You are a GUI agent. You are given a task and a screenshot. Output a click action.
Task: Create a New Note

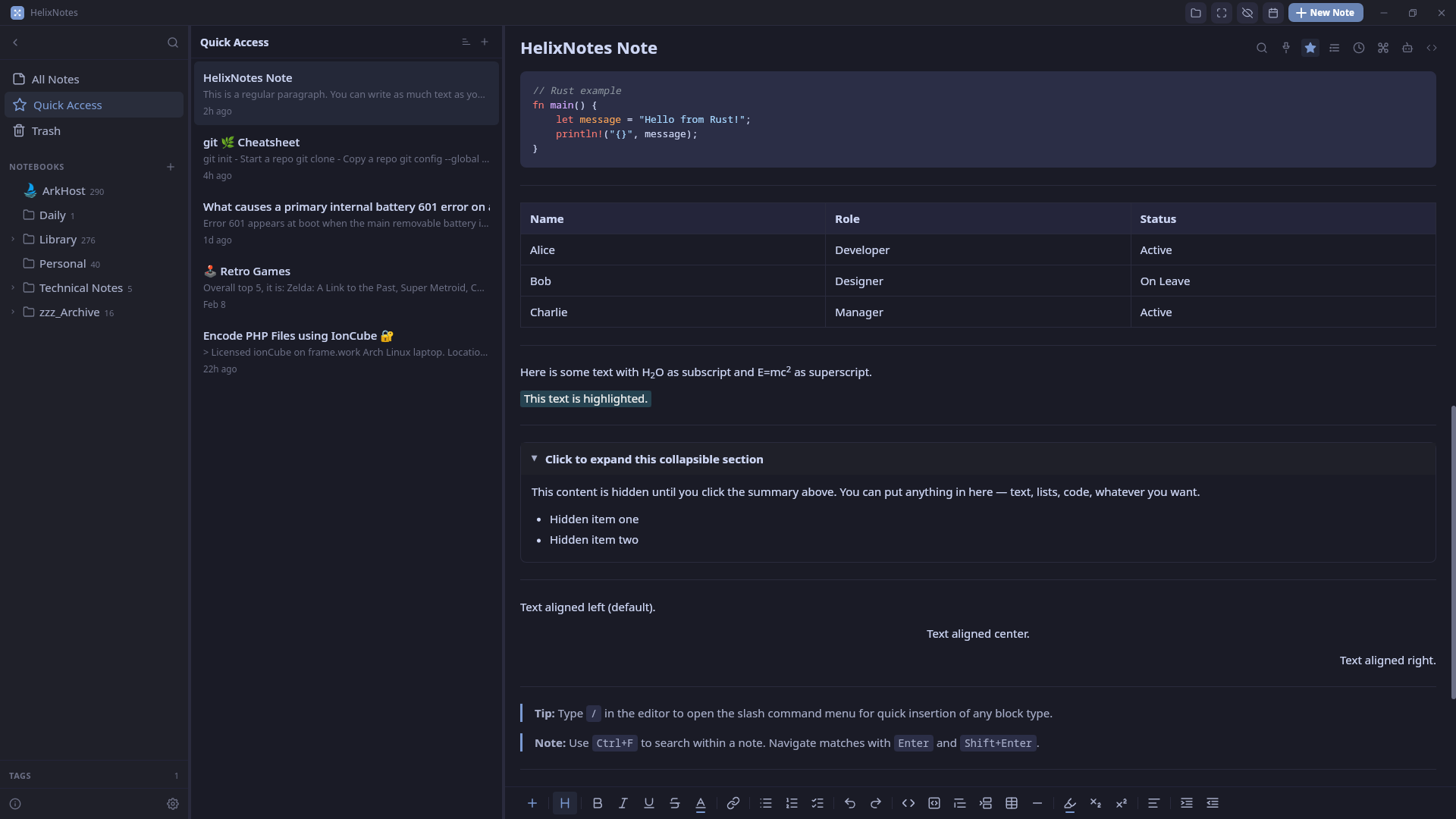(1325, 13)
